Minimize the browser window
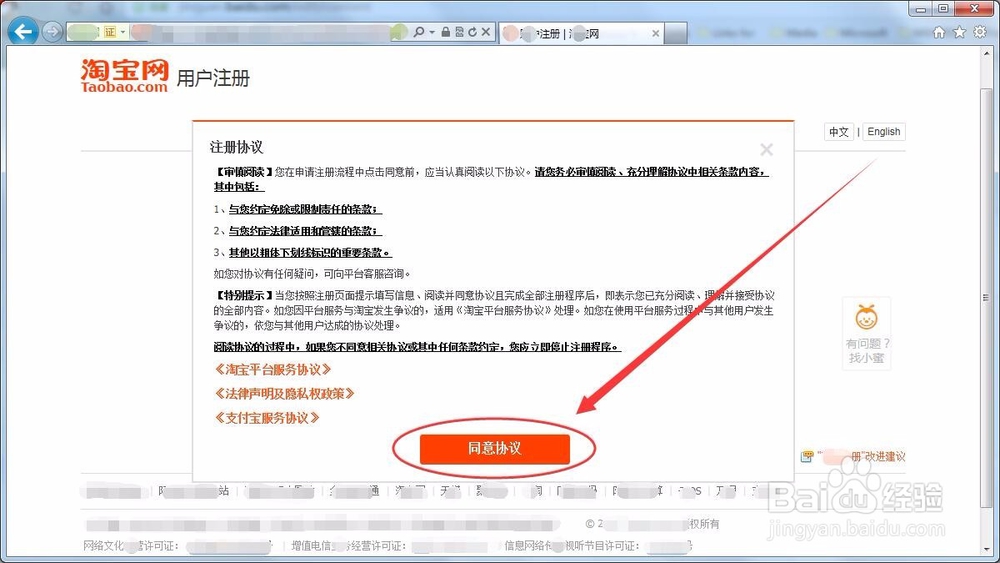 click(921, 9)
